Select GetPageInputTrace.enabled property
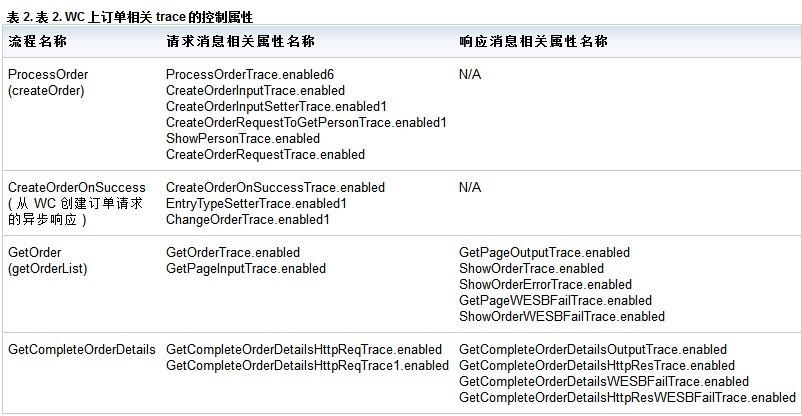Image resolution: width=802 pixels, height=416 pixels. 246,269
